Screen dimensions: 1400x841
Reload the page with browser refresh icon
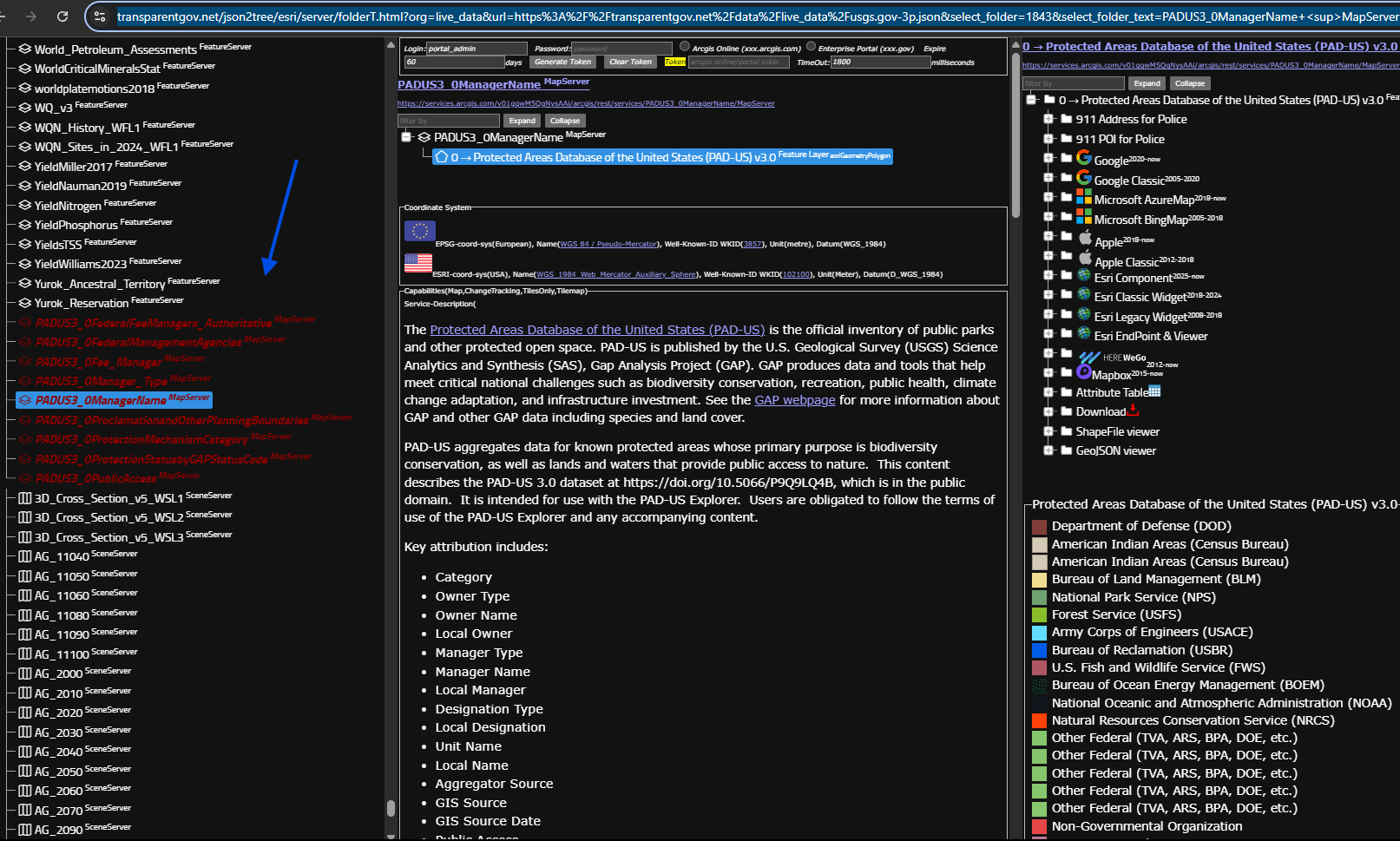click(x=62, y=16)
